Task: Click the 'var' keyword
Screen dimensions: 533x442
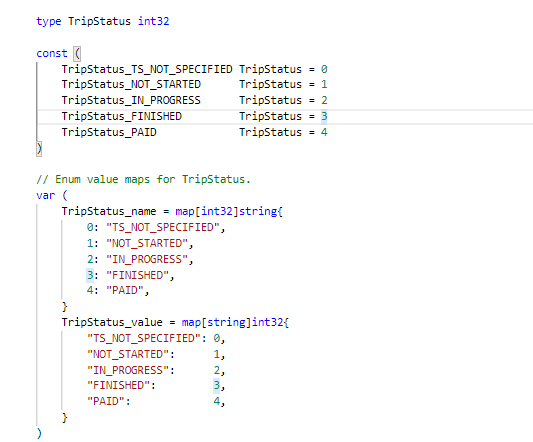Action: coord(46,196)
